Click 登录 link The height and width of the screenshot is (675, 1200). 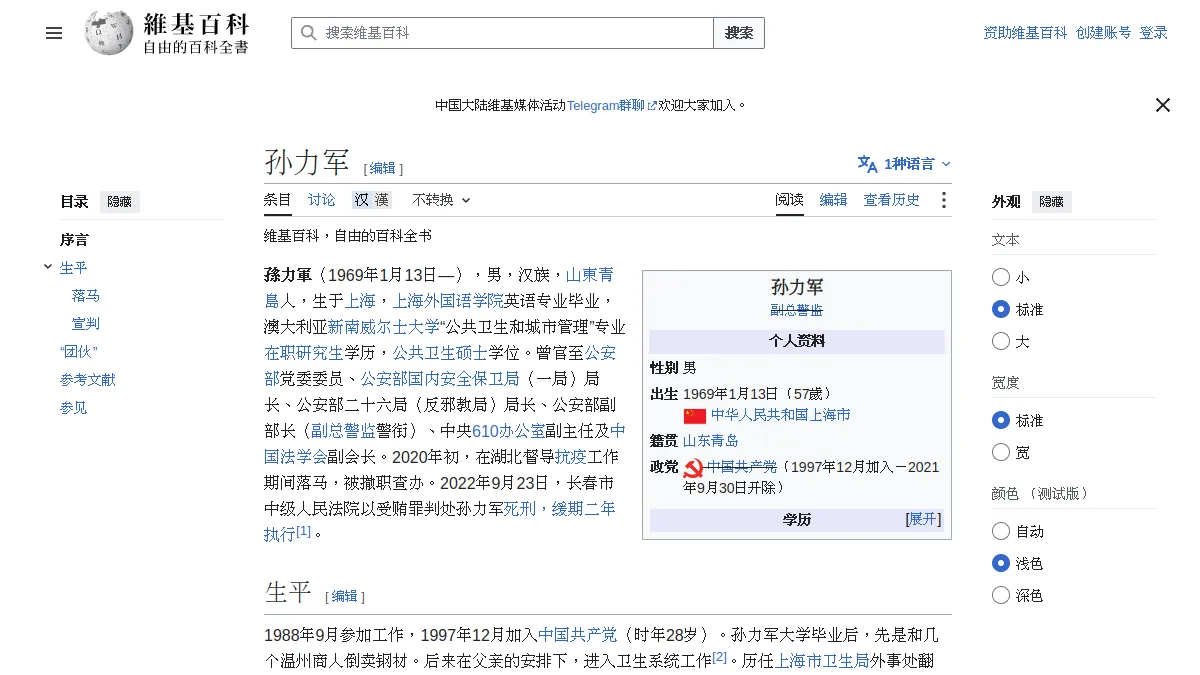click(x=1154, y=33)
